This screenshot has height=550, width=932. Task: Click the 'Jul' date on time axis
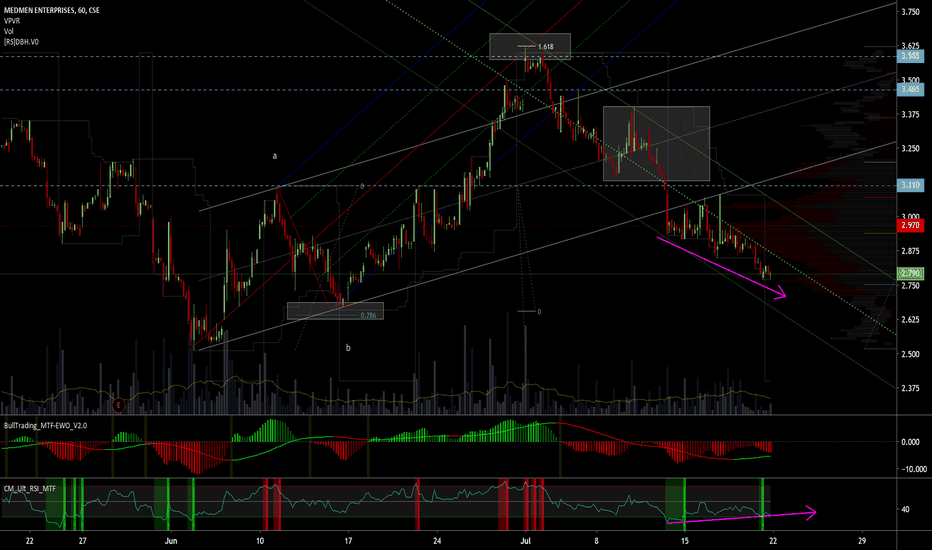pos(525,541)
